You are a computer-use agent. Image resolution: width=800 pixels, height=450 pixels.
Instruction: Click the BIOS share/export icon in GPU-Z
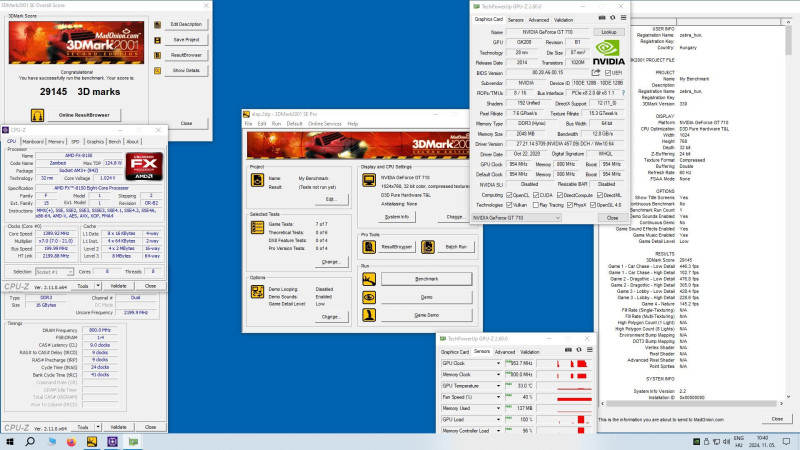click(x=595, y=72)
